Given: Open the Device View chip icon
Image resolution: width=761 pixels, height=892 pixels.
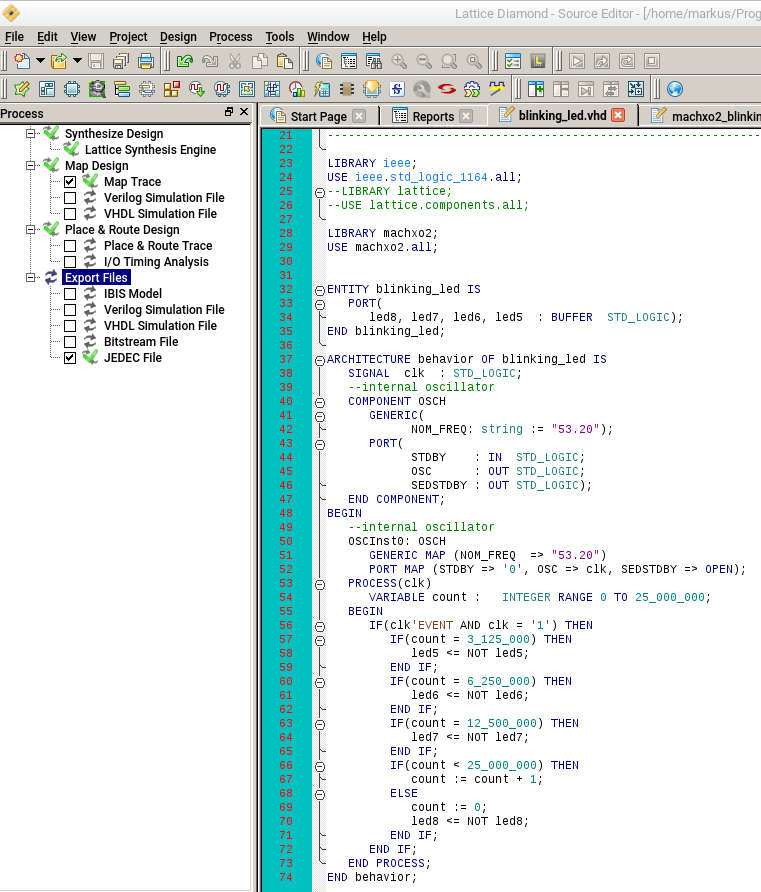Looking at the screenshot, I should pyautogui.click(x=72, y=89).
